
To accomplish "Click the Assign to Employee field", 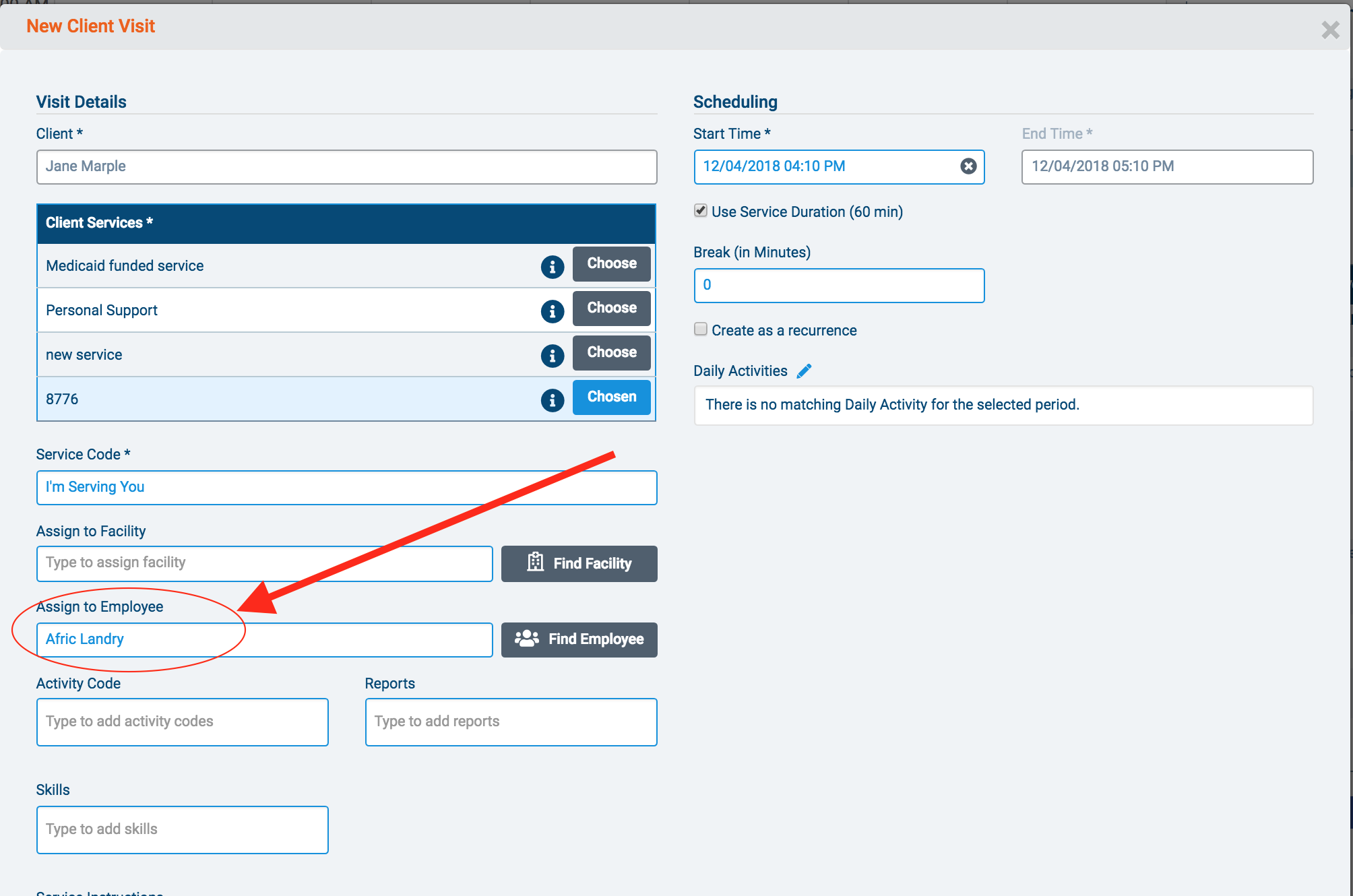I will 265,640.
